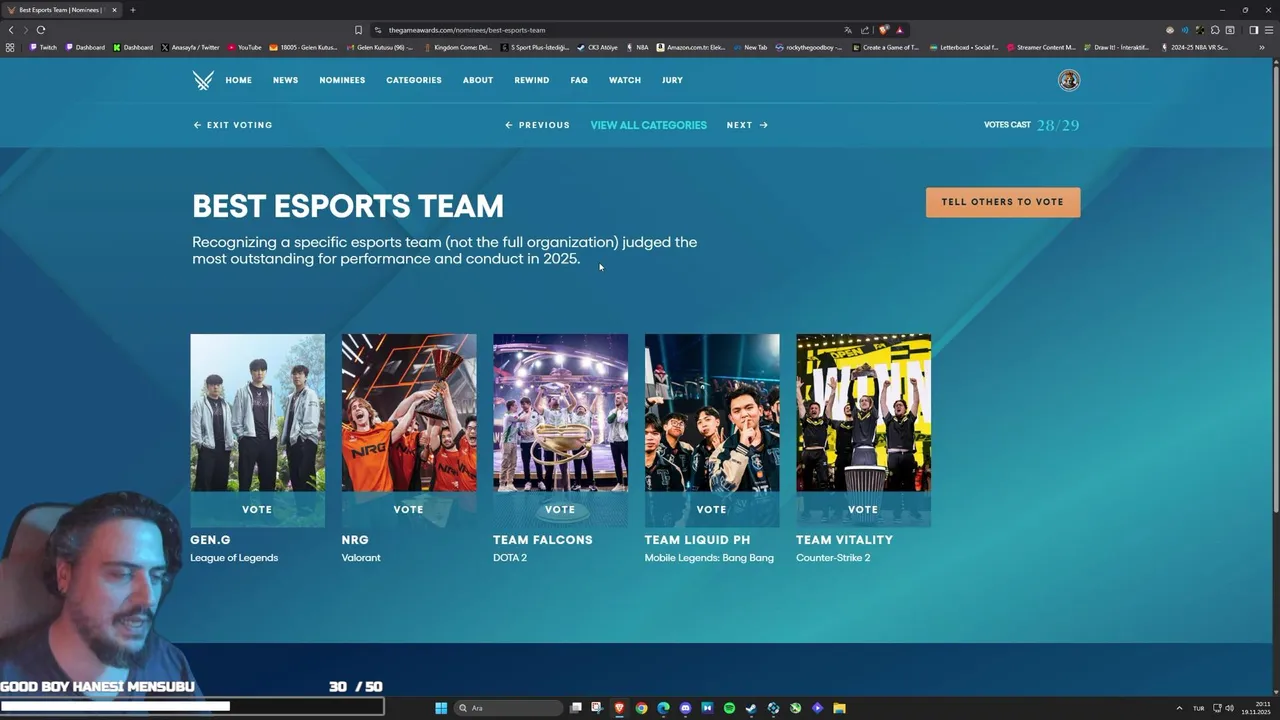
Task: Click TUR language indicator in tray
Action: [x=1198, y=708]
